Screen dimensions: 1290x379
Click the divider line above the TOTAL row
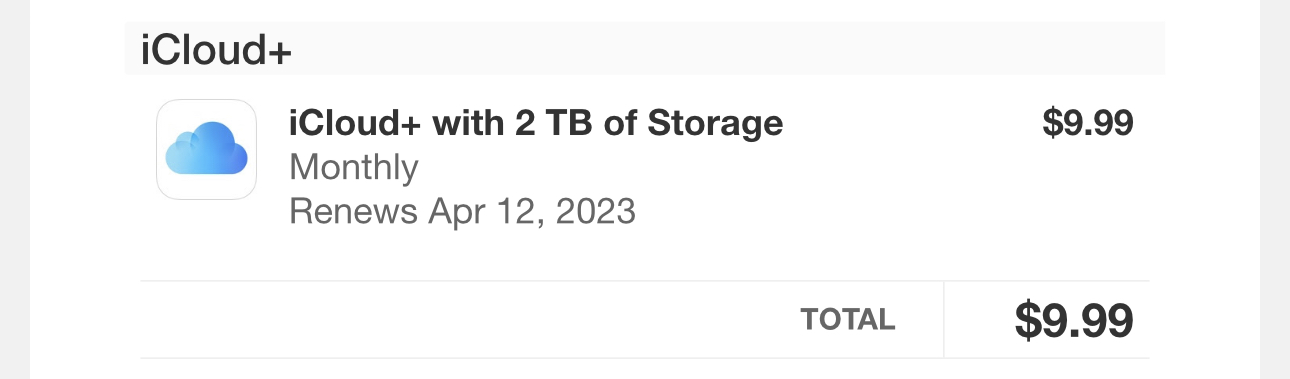(644, 281)
